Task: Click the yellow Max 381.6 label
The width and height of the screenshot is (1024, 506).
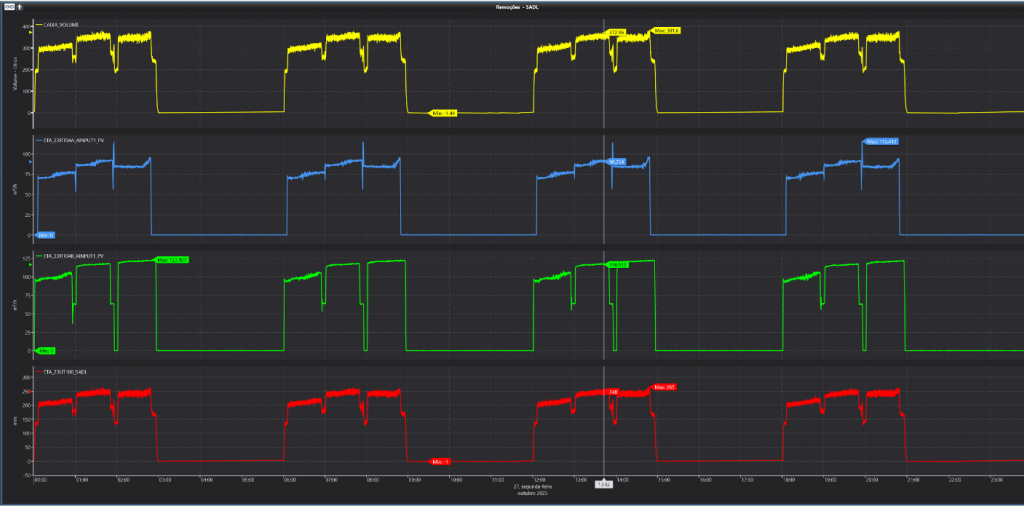Action: click(x=666, y=31)
